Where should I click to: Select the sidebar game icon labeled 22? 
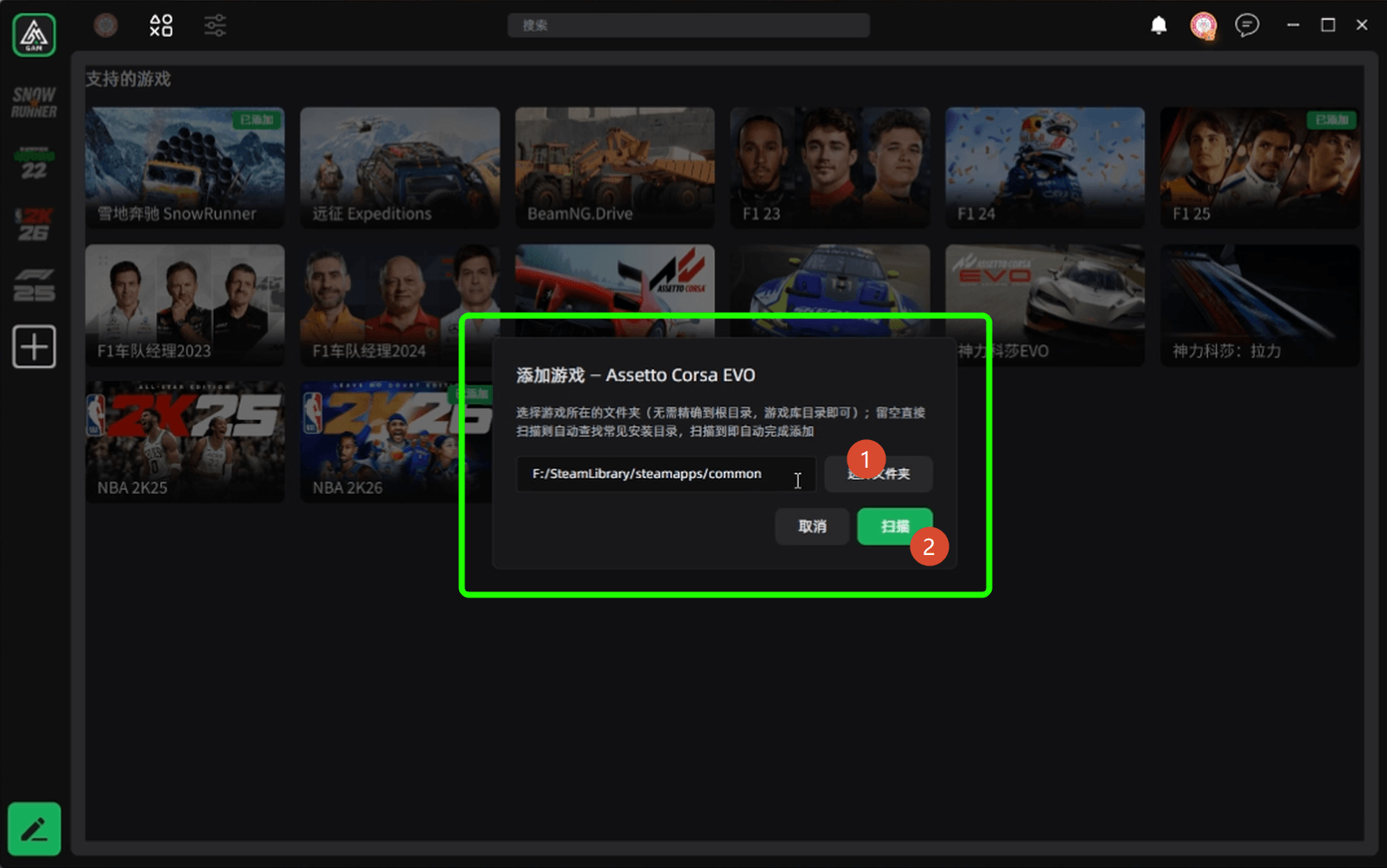point(35,163)
